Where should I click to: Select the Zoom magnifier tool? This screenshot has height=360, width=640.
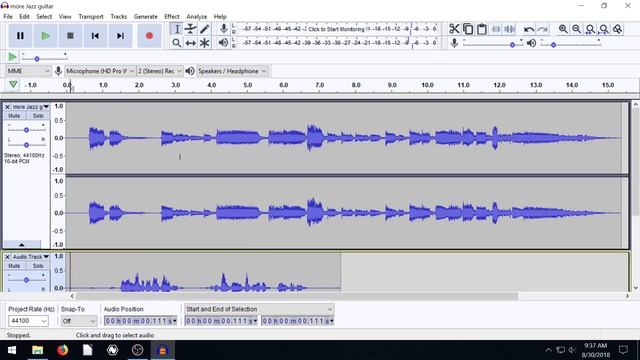click(x=177, y=43)
